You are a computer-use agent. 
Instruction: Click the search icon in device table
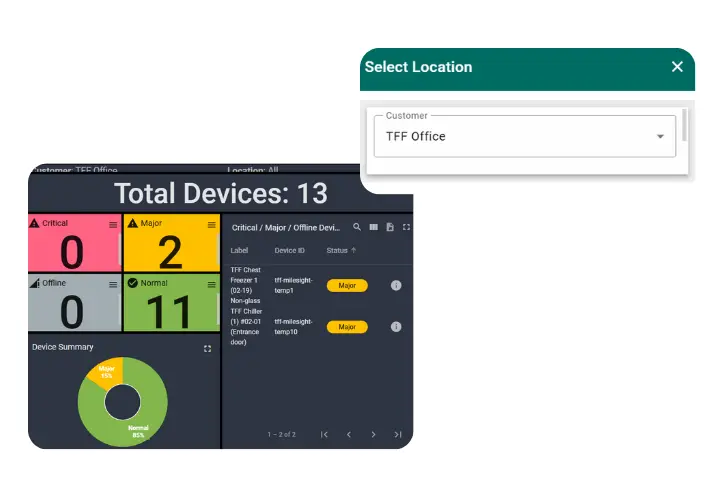(x=357, y=228)
